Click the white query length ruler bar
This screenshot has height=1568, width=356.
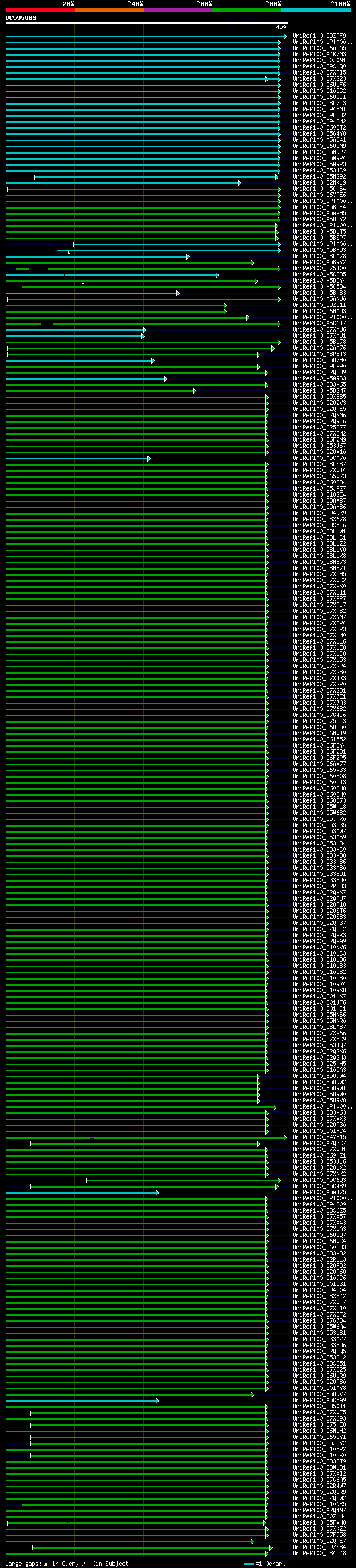[147, 23]
